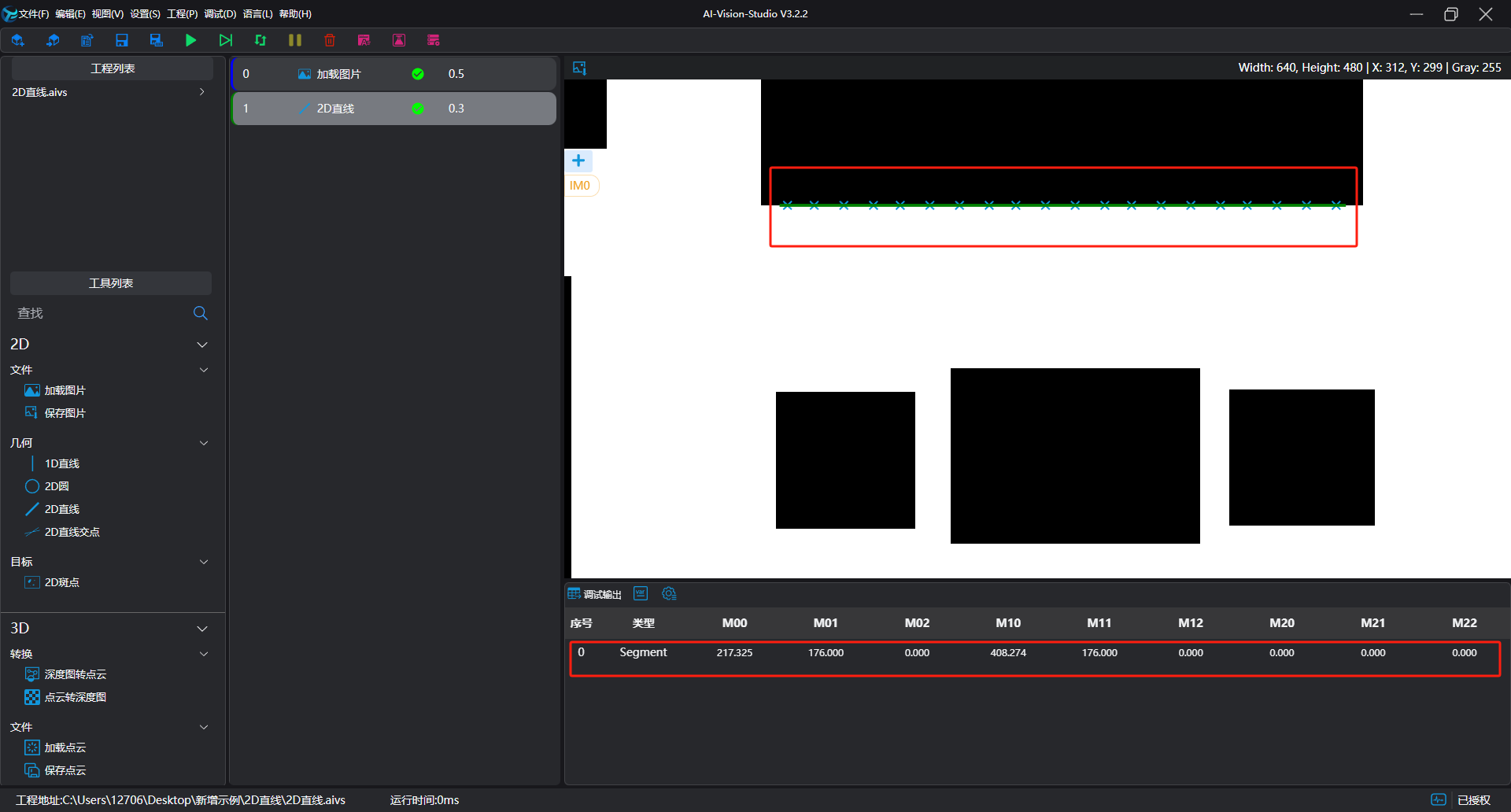The height and width of the screenshot is (812, 1511).
Task: Open the 文件(F) menu
Action: [x=34, y=14]
